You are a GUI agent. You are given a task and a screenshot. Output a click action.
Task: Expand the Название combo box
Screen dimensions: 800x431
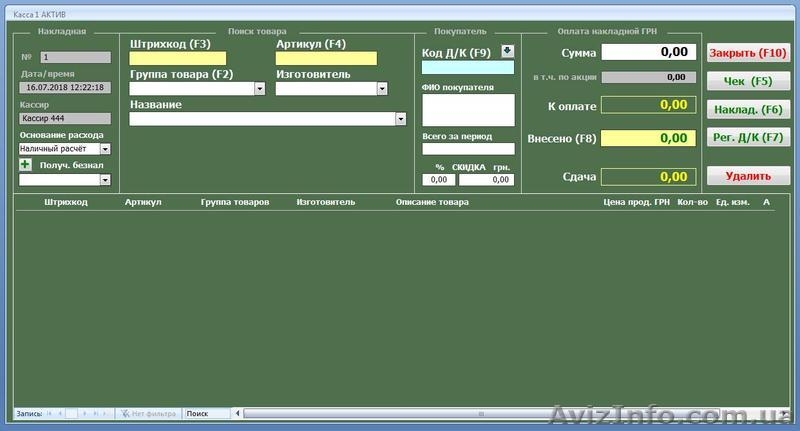(401, 119)
